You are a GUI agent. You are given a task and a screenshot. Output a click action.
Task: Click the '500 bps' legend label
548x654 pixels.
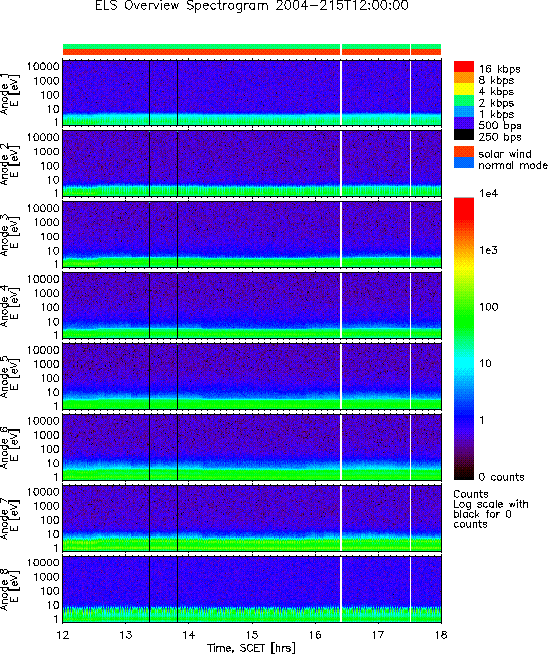point(500,126)
